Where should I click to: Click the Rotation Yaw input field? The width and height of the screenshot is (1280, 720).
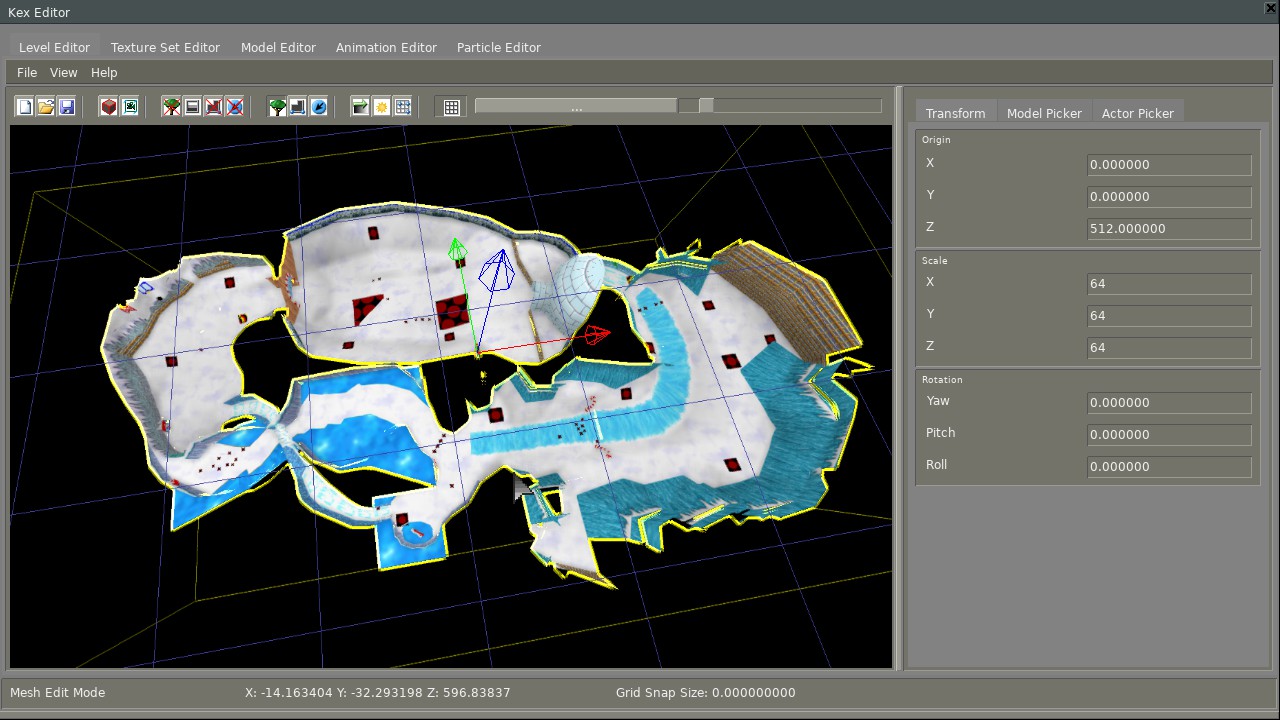coord(1169,403)
